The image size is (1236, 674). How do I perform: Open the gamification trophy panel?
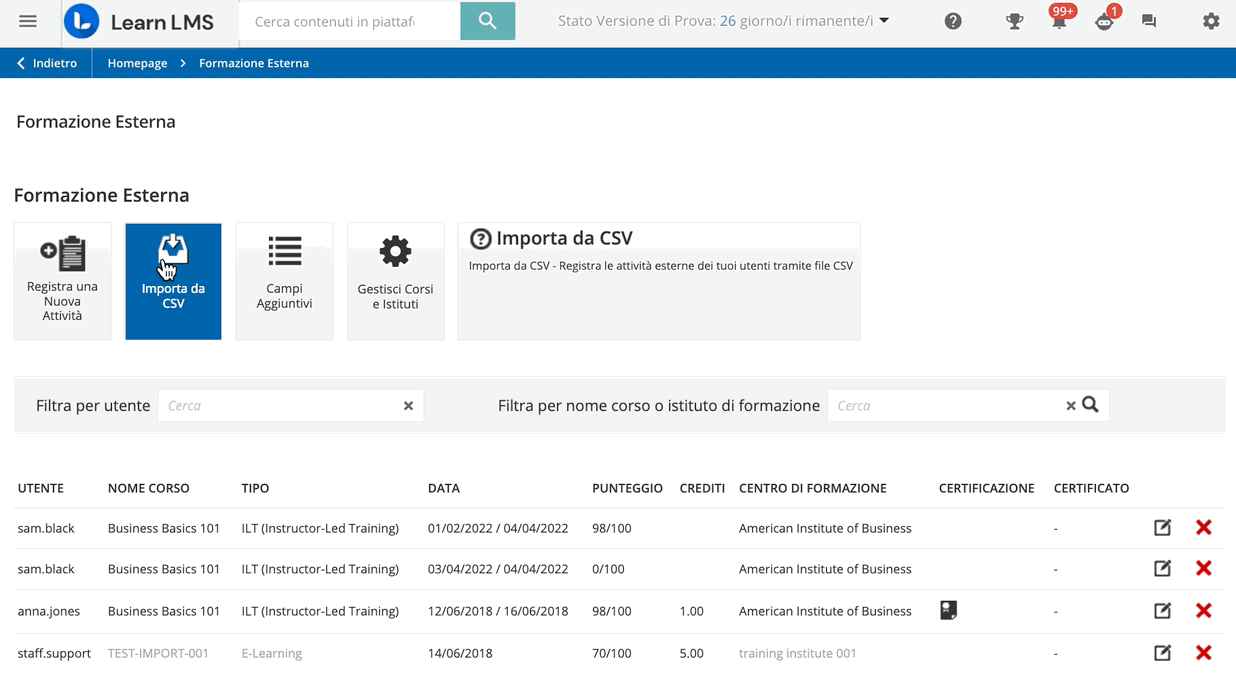[1014, 20]
